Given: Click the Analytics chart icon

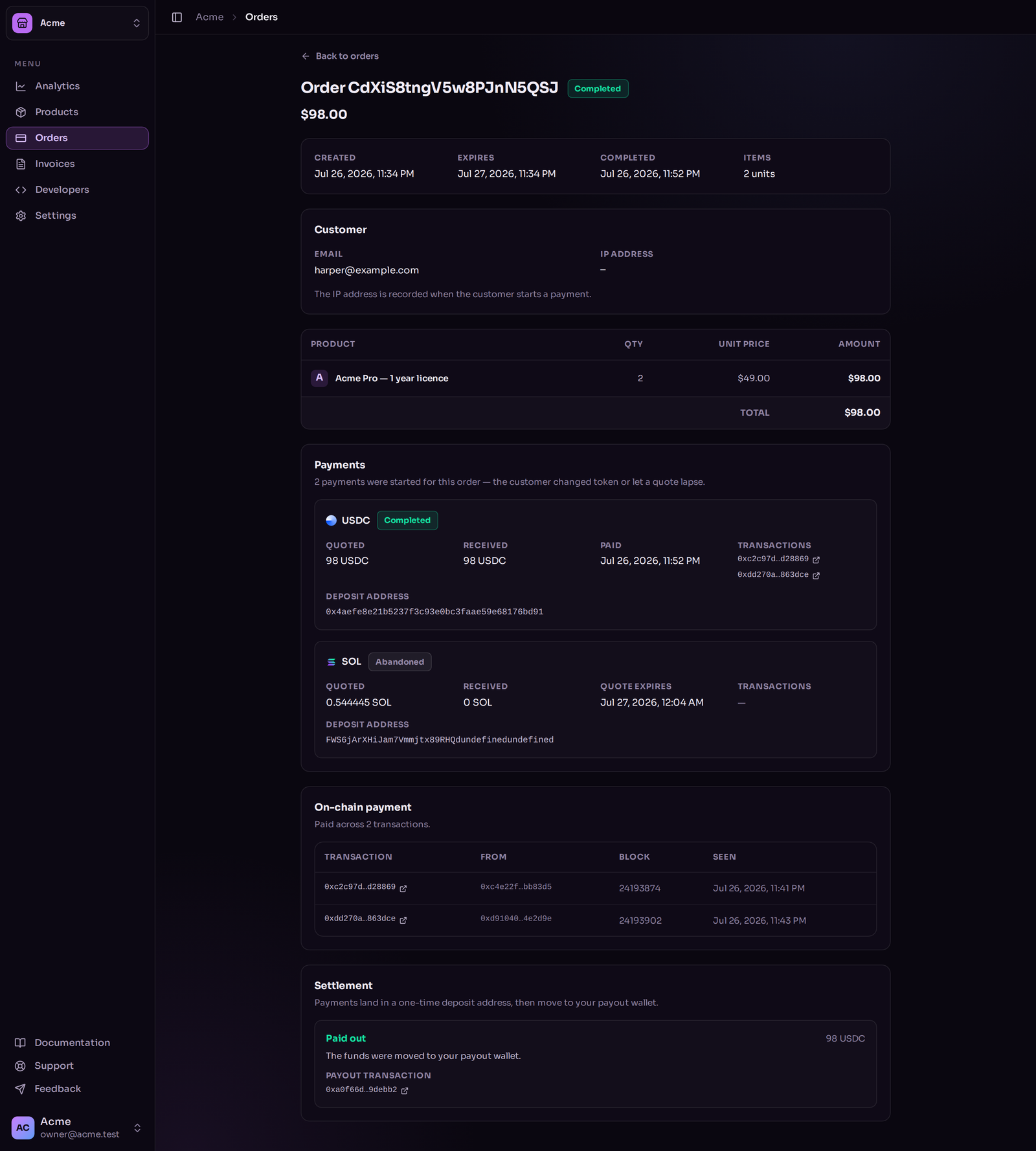Looking at the screenshot, I should (21, 86).
